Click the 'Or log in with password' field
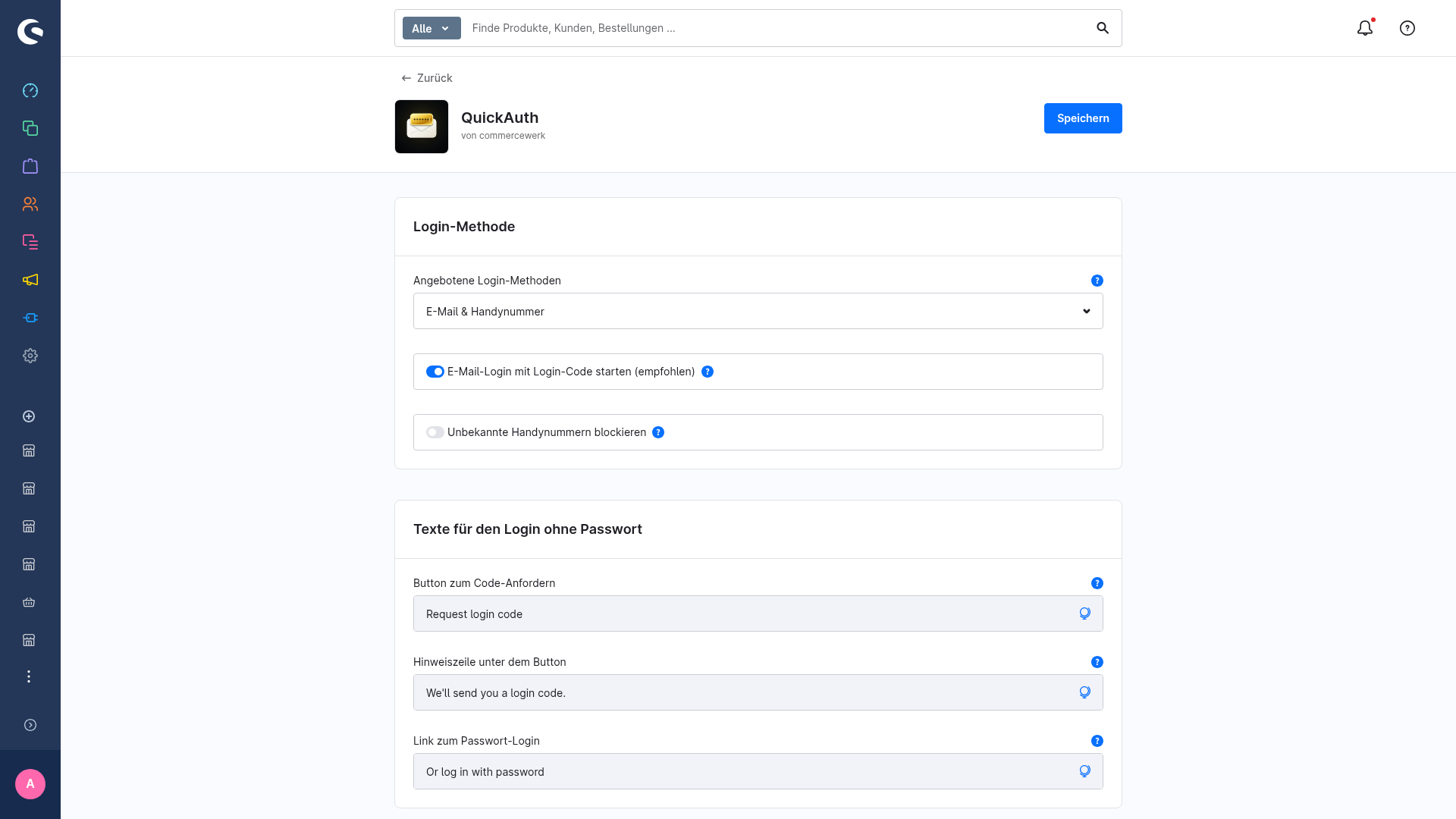Screen dimensions: 1456x819 click(x=758, y=771)
